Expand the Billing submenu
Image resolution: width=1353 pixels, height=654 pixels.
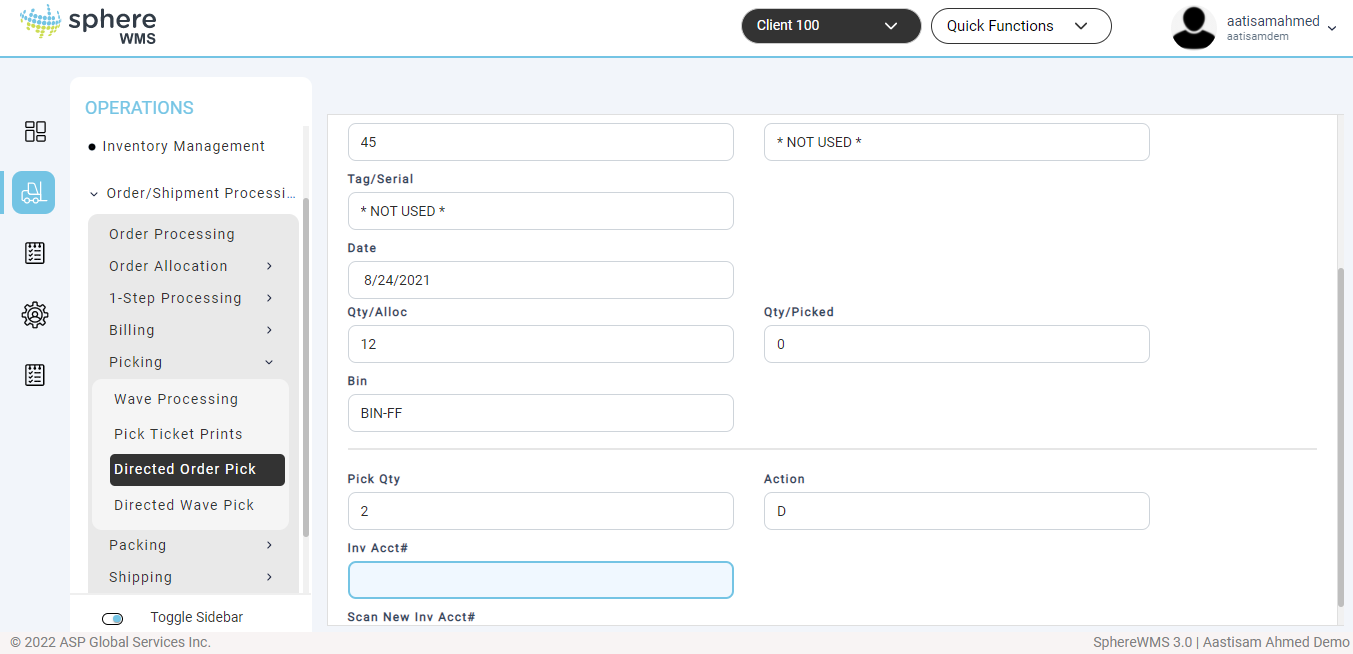tap(191, 330)
